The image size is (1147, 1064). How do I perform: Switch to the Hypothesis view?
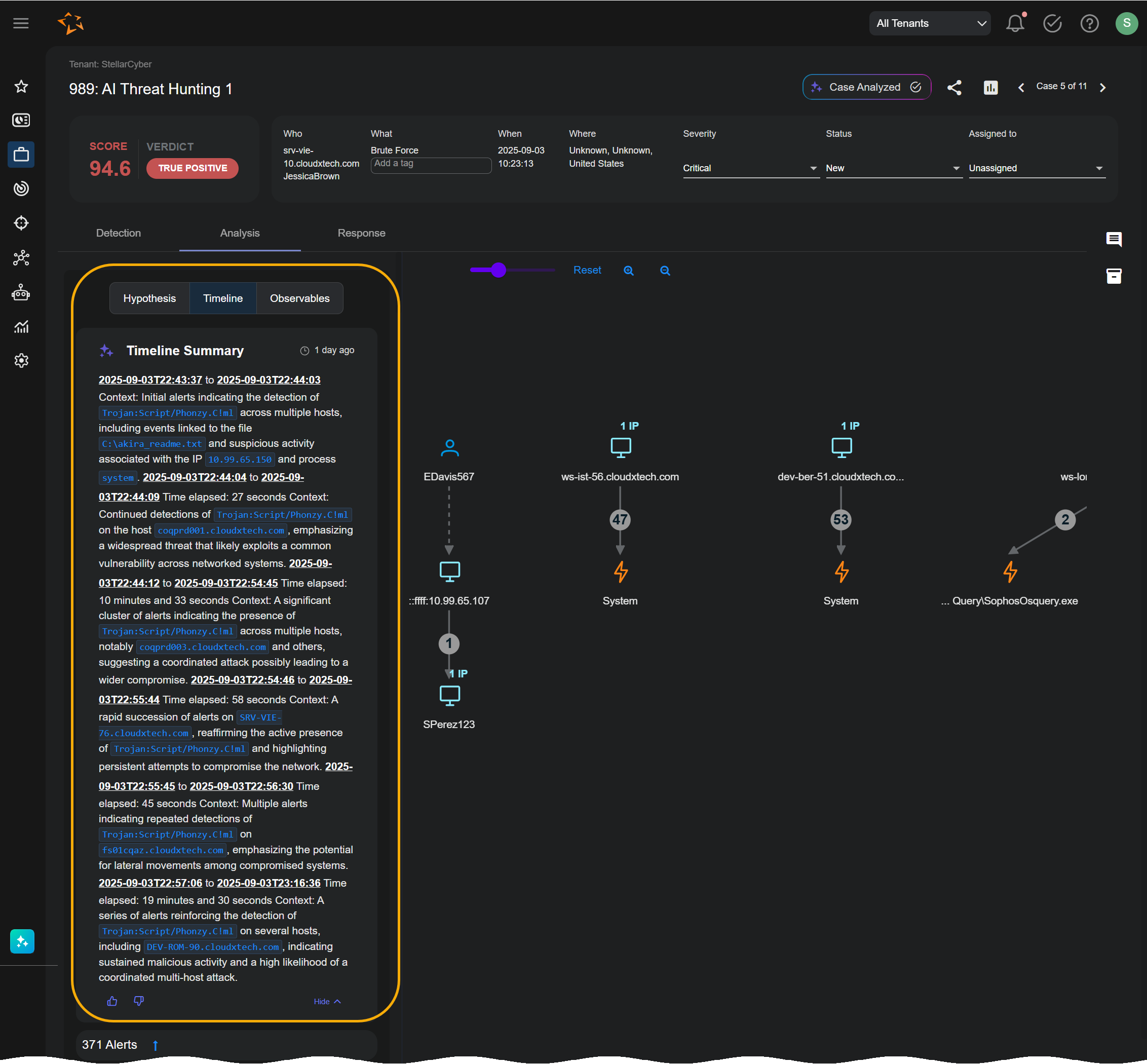(x=149, y=298)
